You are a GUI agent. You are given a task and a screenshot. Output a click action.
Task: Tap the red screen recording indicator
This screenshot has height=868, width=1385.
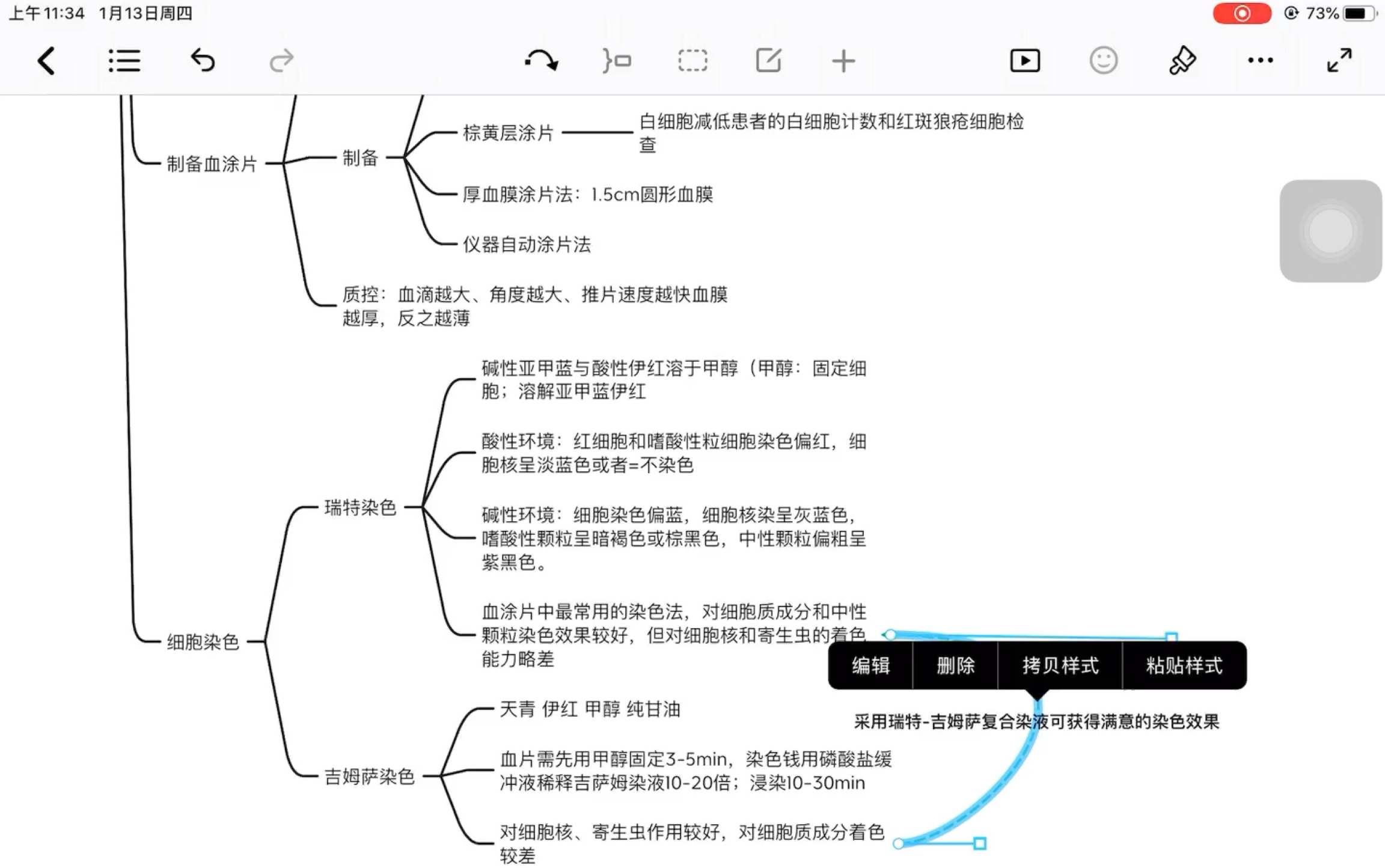tap(1241, 13)
